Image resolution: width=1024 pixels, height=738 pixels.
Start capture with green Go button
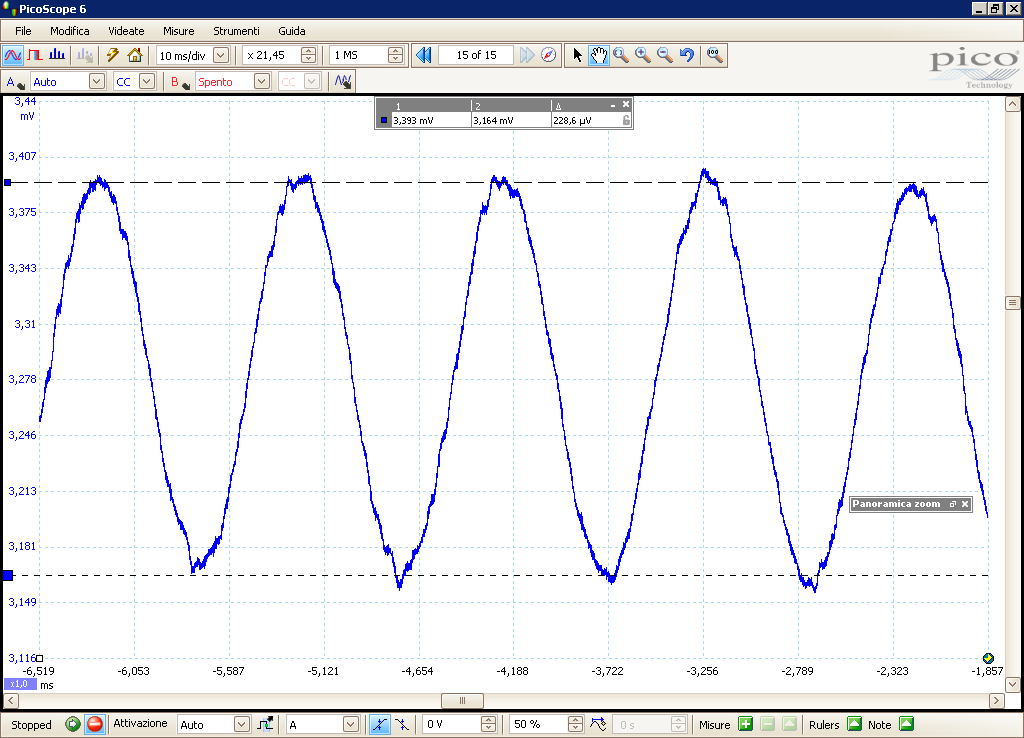click(x=72, y=724)
